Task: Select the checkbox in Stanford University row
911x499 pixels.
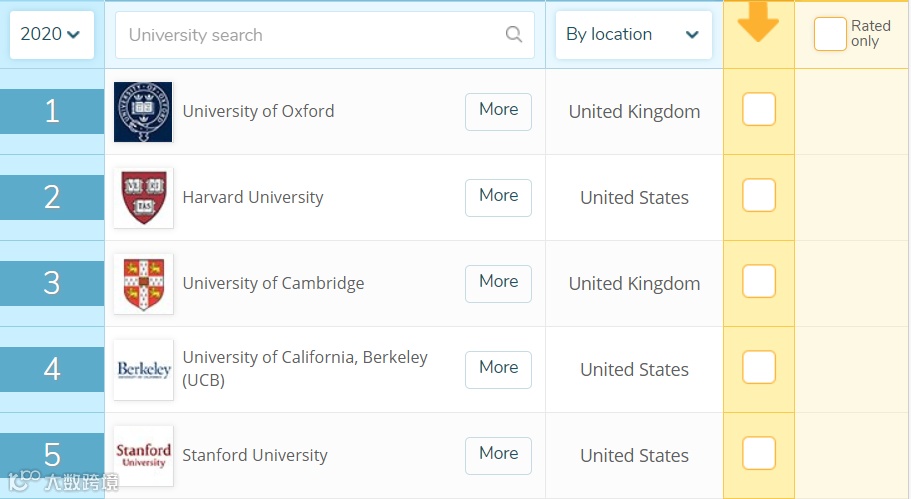Action: point(759,454)
